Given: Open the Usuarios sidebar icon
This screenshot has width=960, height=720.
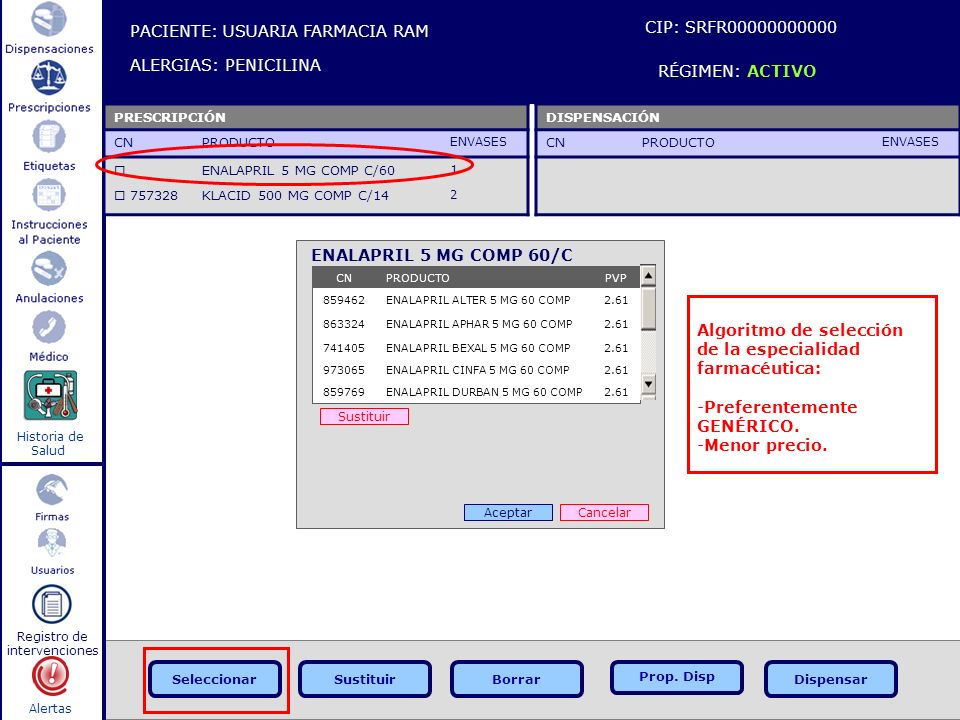Looking at the screenshot, I should coord(52,544).
